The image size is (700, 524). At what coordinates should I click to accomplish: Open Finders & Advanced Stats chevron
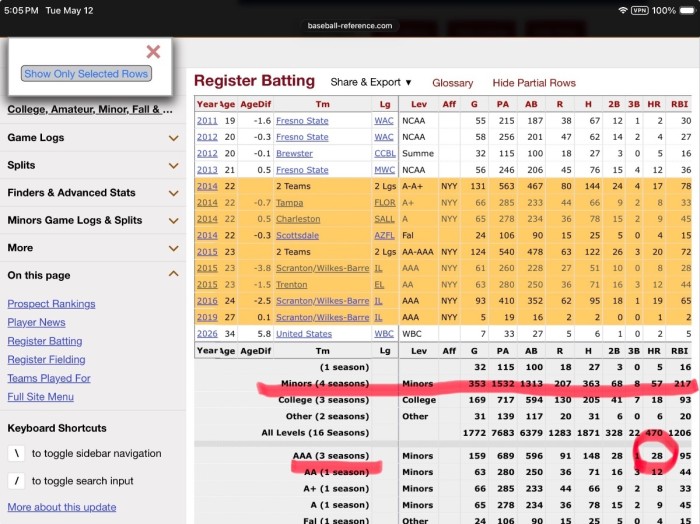coord(174,193)
